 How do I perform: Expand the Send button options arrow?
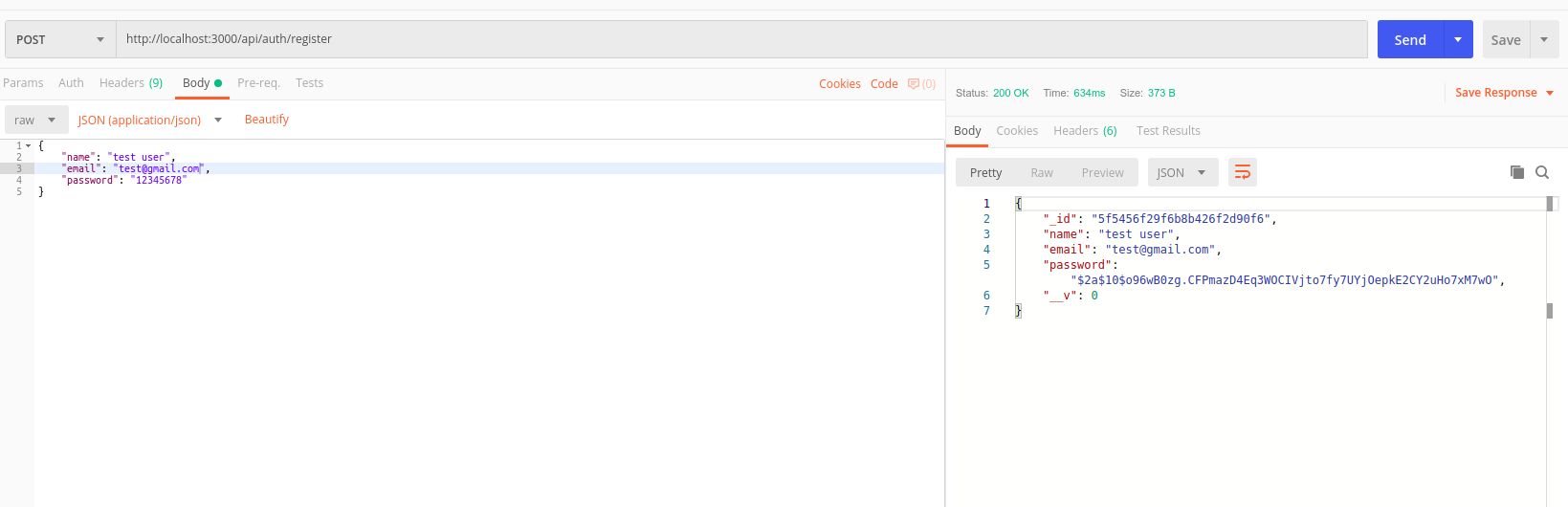tap(1458, 39)
